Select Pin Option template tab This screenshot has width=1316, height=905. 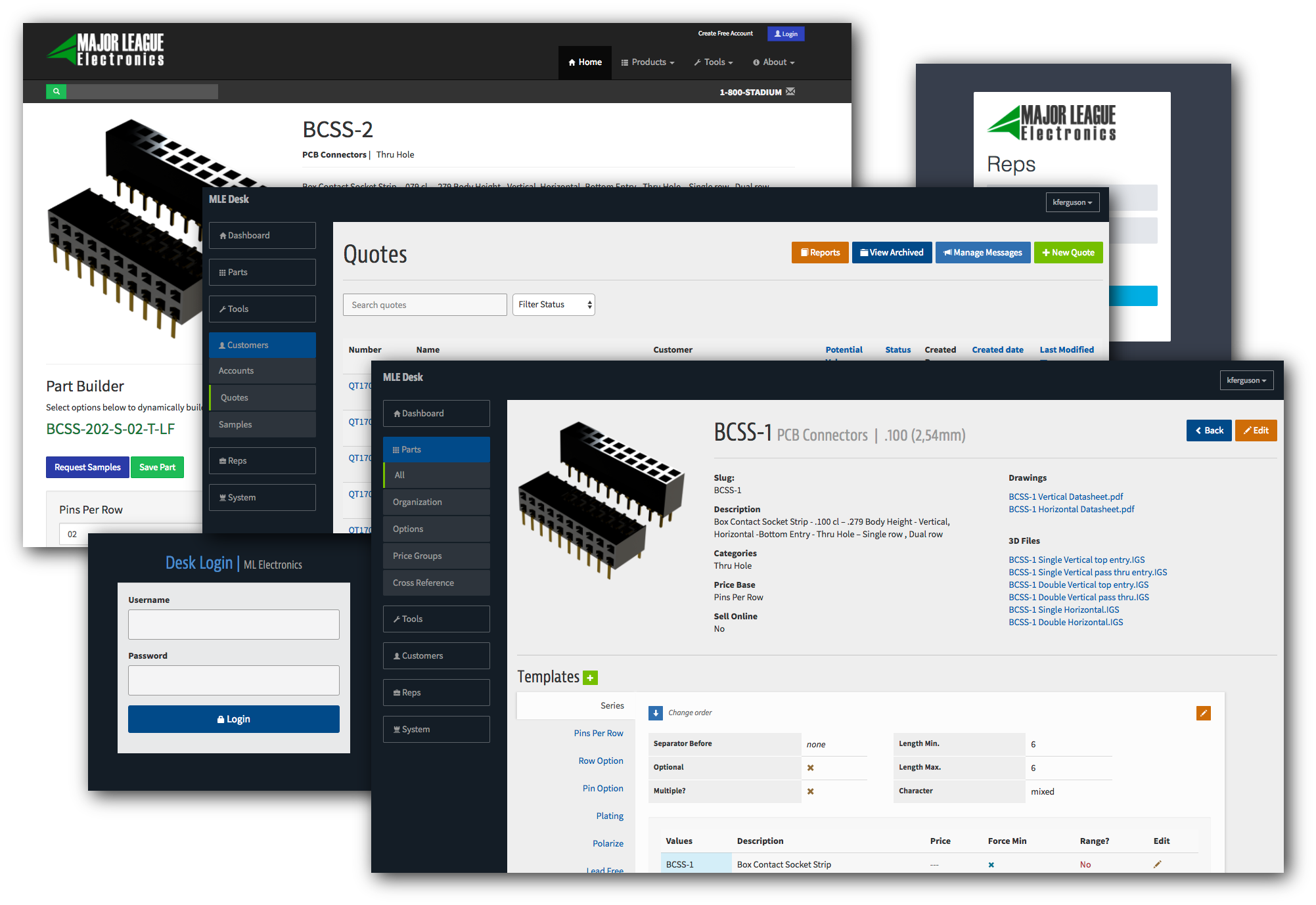coord(603,788)
